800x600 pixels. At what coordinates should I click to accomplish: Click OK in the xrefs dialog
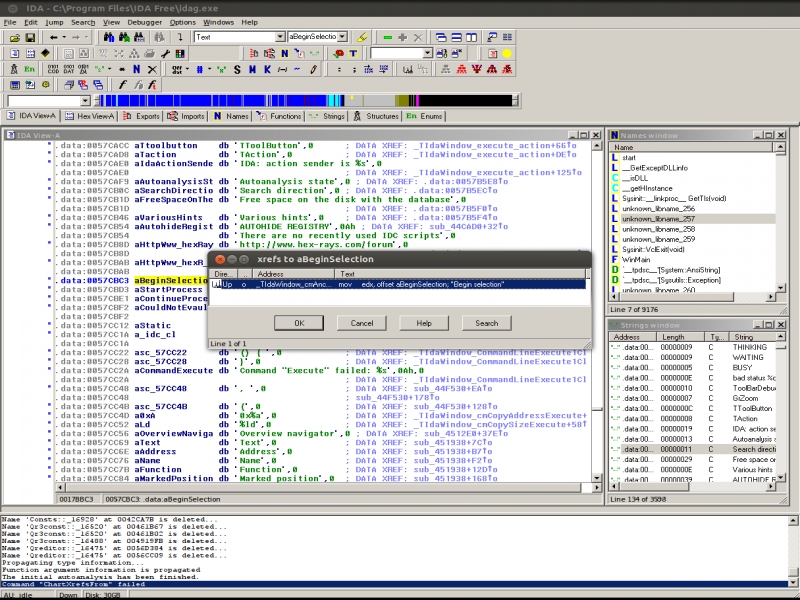coord(300,323)
